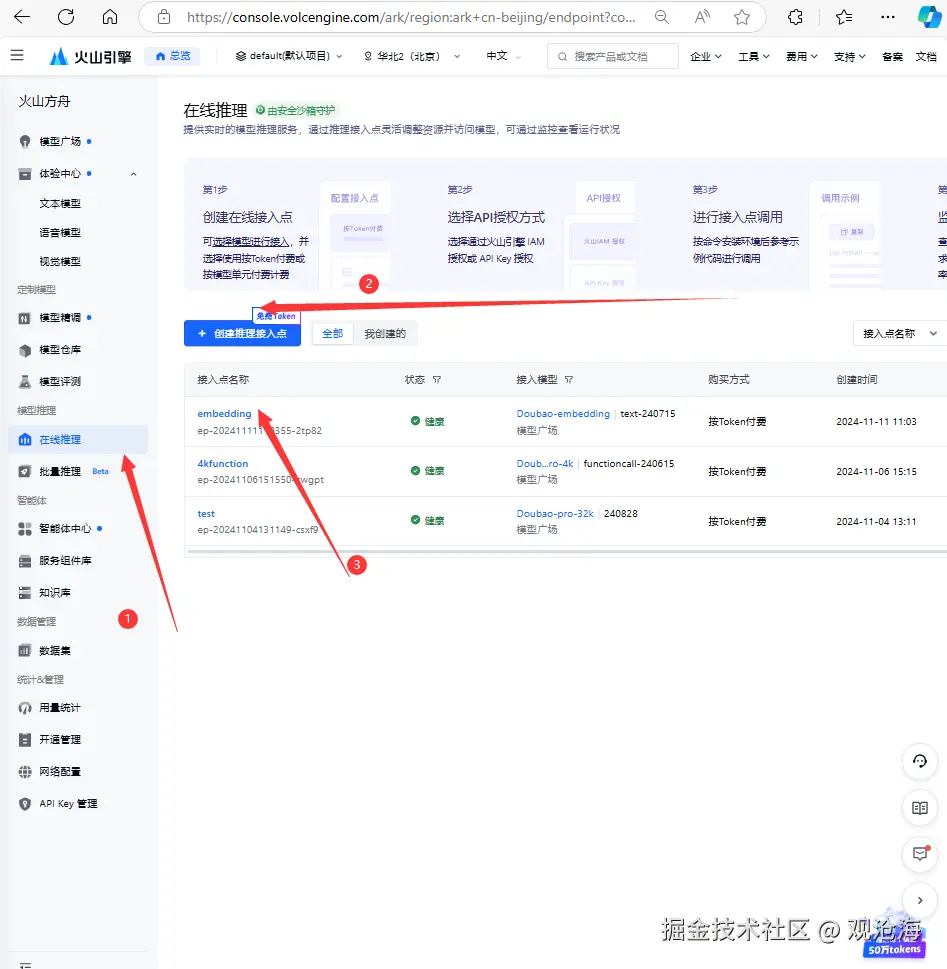Open the 备案 top navigation link
Viewport: 947px width, 969px height.
click(892, 57)
